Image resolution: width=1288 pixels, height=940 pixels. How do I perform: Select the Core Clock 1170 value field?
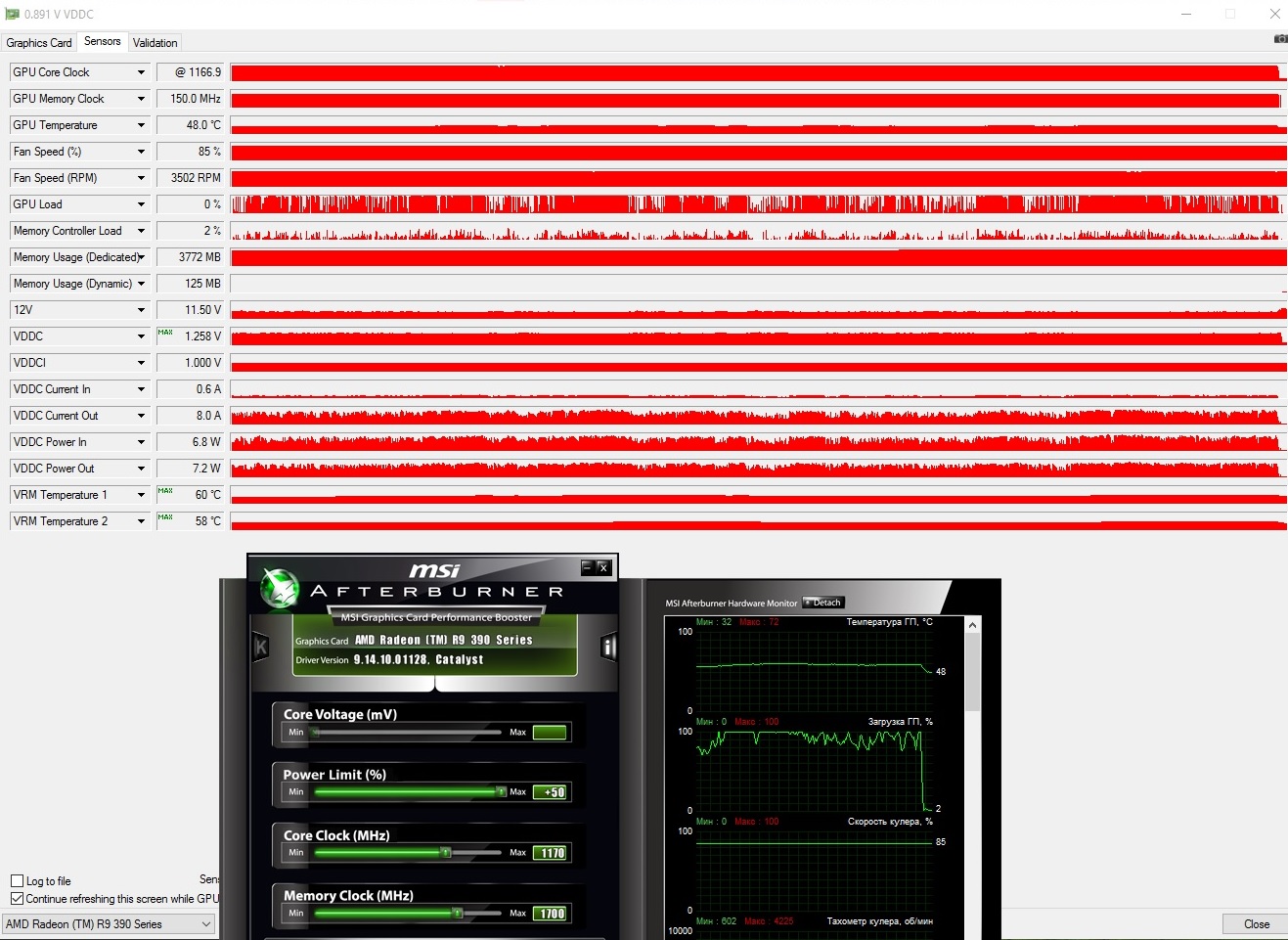tap(550, 853)
